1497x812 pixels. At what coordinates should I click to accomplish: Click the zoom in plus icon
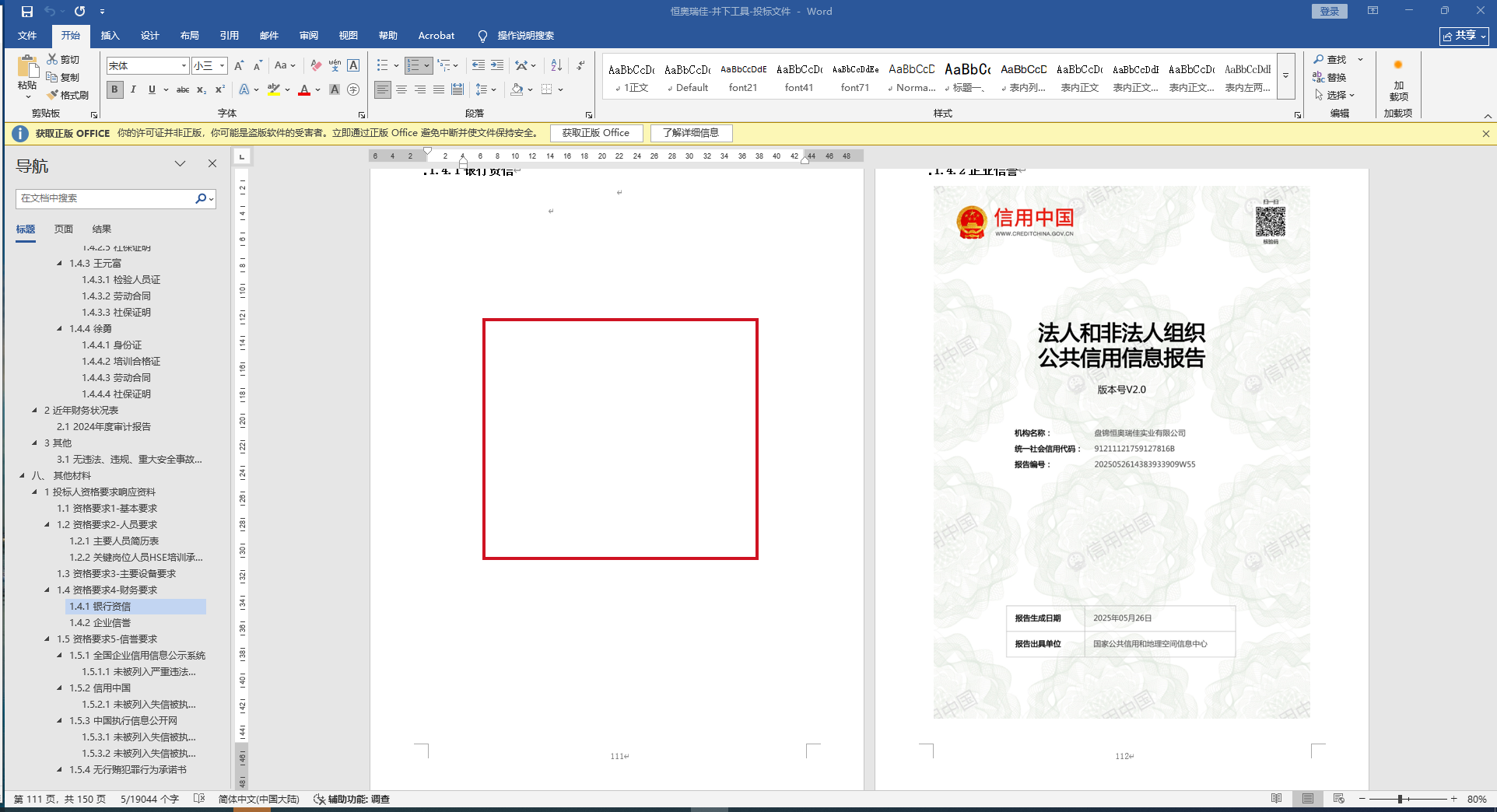coord(1453,799)
